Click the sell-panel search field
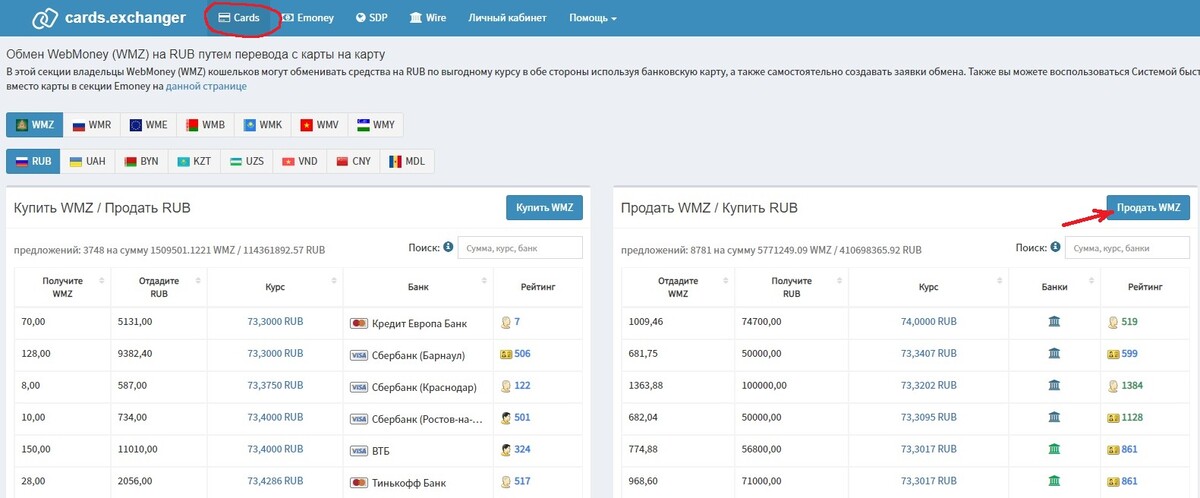The image size is (1200, 498). (1127, 248)
